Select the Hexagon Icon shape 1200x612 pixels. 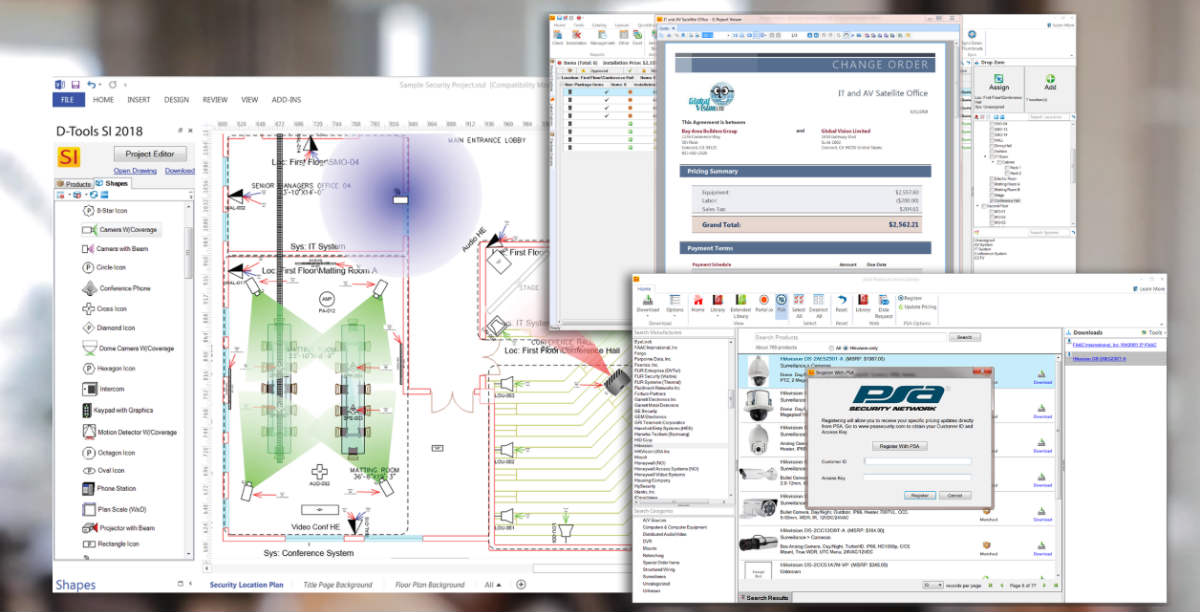coord(108,368)
